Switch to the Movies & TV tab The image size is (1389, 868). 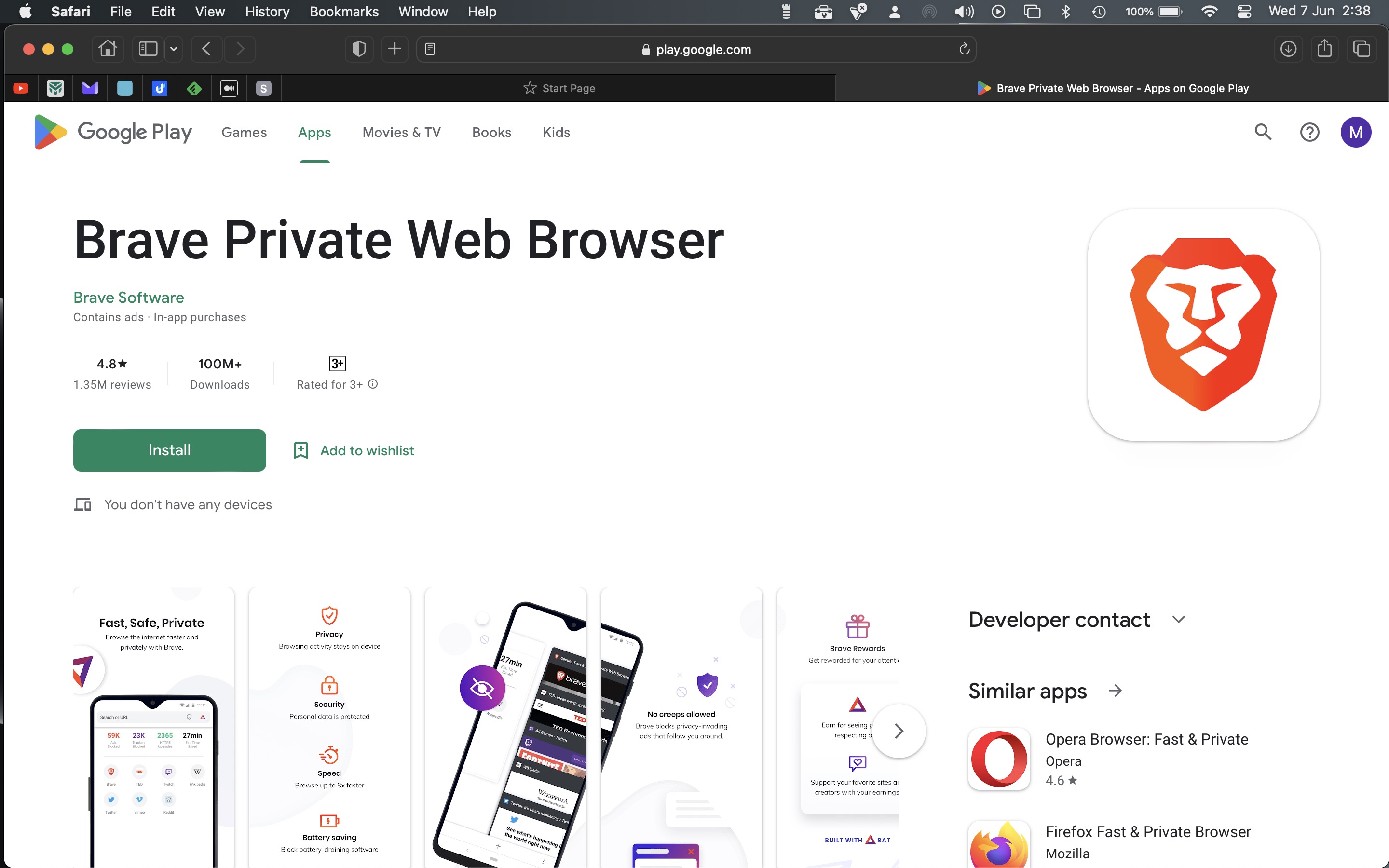pyautogui.click(x=401, y=132)
